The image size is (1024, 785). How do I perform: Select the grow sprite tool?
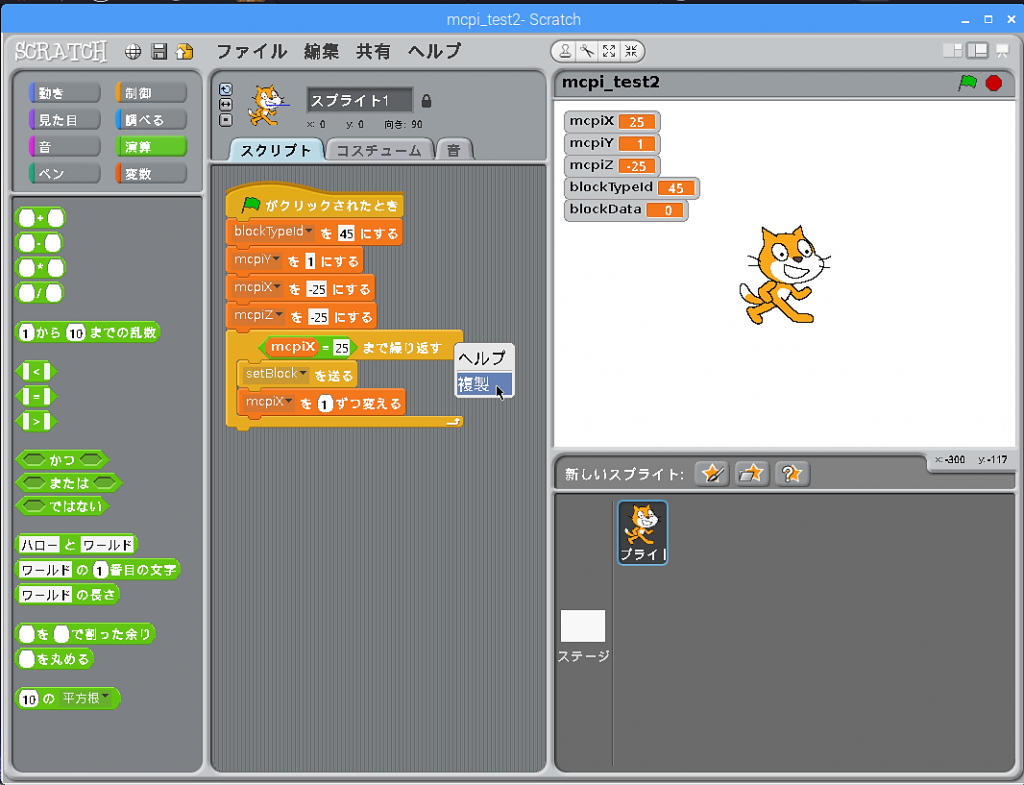pyautogui.click(x=609, y=51)
